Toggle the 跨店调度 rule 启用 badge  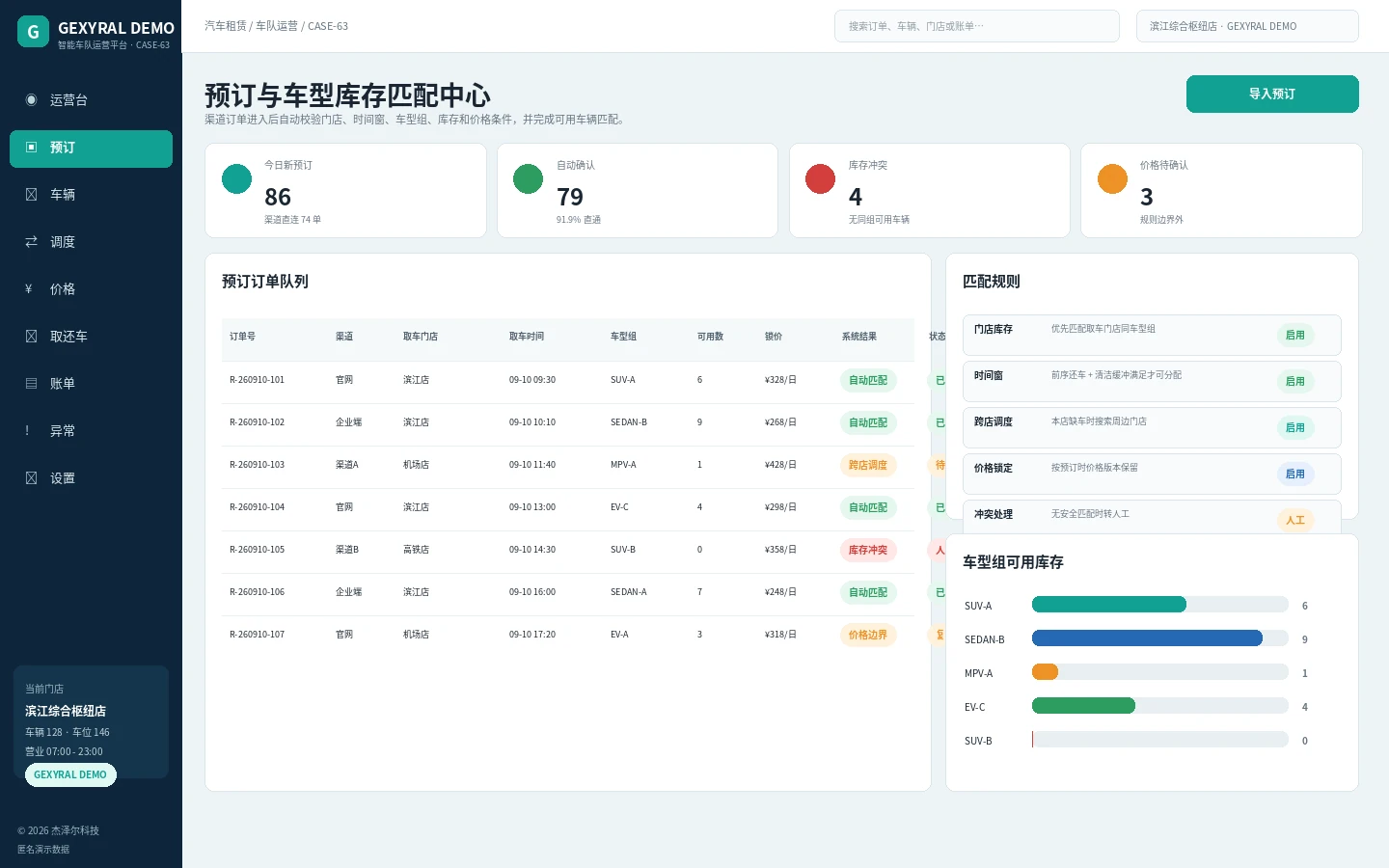[1295, 428]
